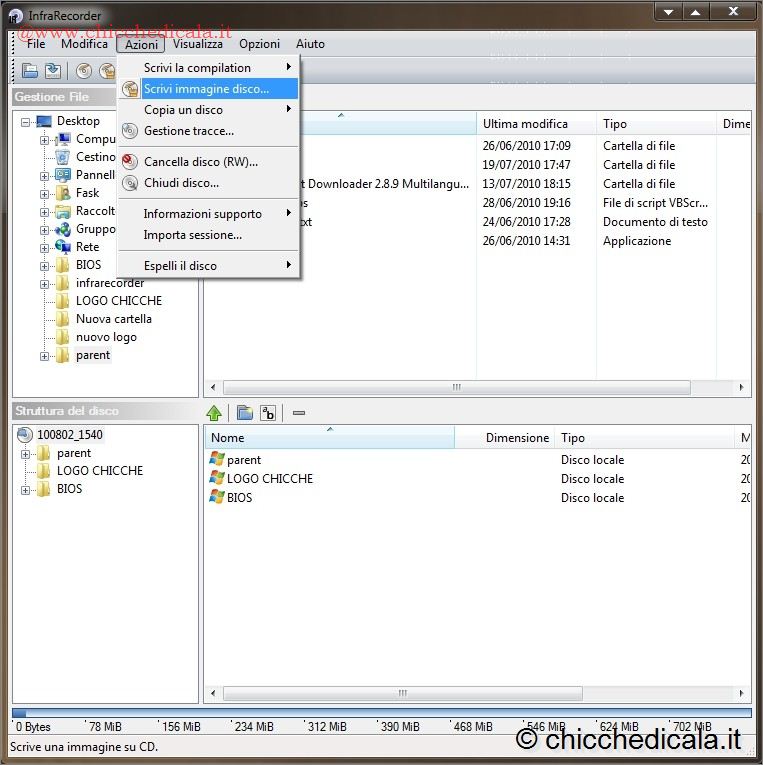Click the save project toolbar icon
The image size is (763, 765).
[x=52, y=71]
